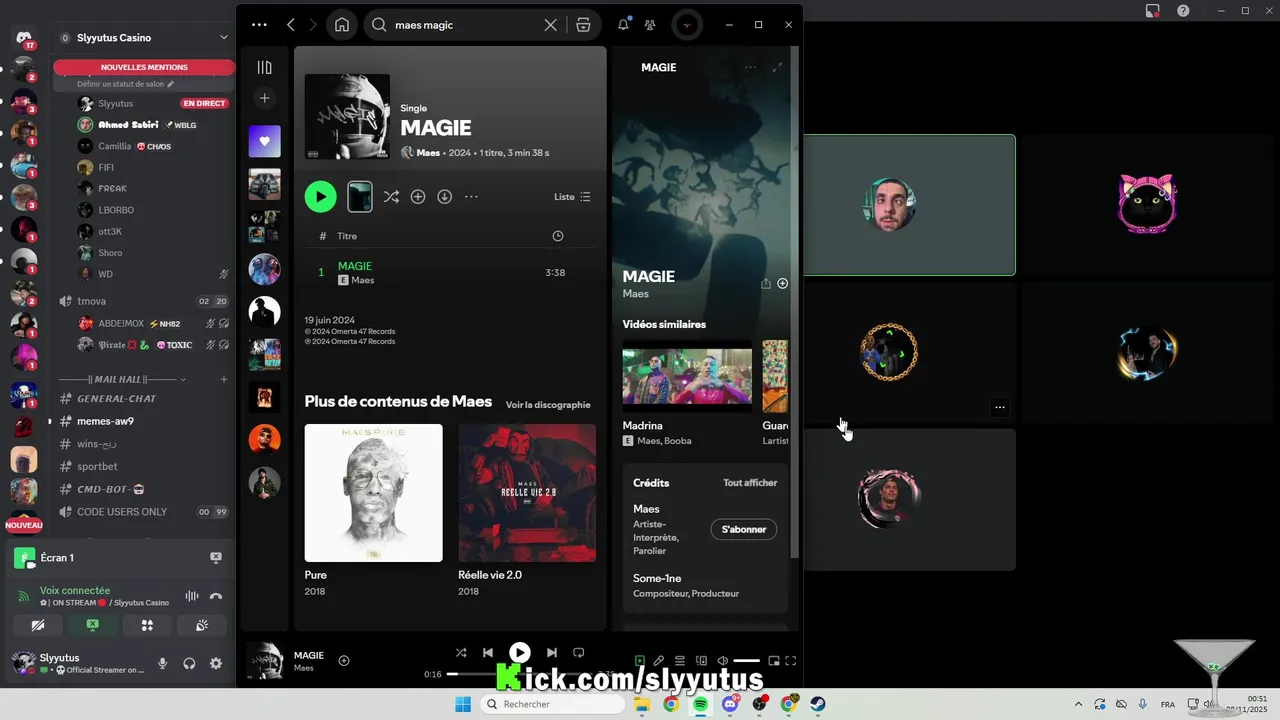Screen dimensions: 1280x720
Task: Open the general-chat Discord channel
Action: 116,398
